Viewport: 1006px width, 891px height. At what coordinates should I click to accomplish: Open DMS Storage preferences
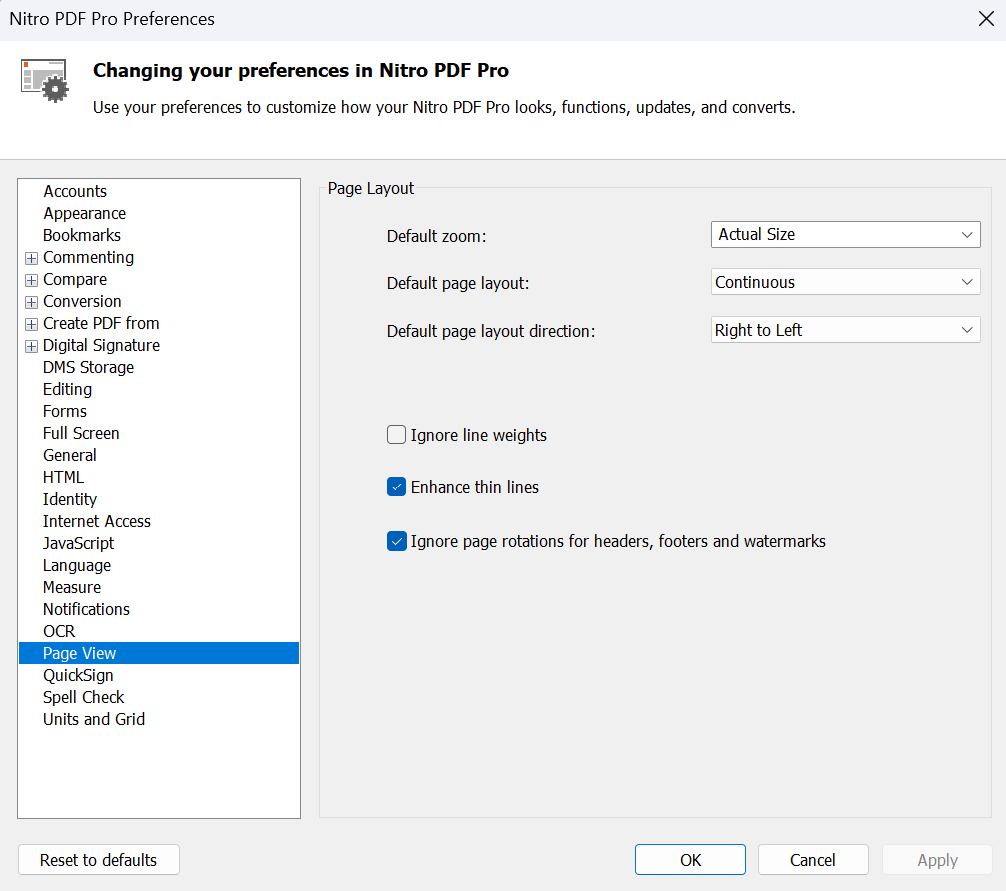[x=89, y=367]
